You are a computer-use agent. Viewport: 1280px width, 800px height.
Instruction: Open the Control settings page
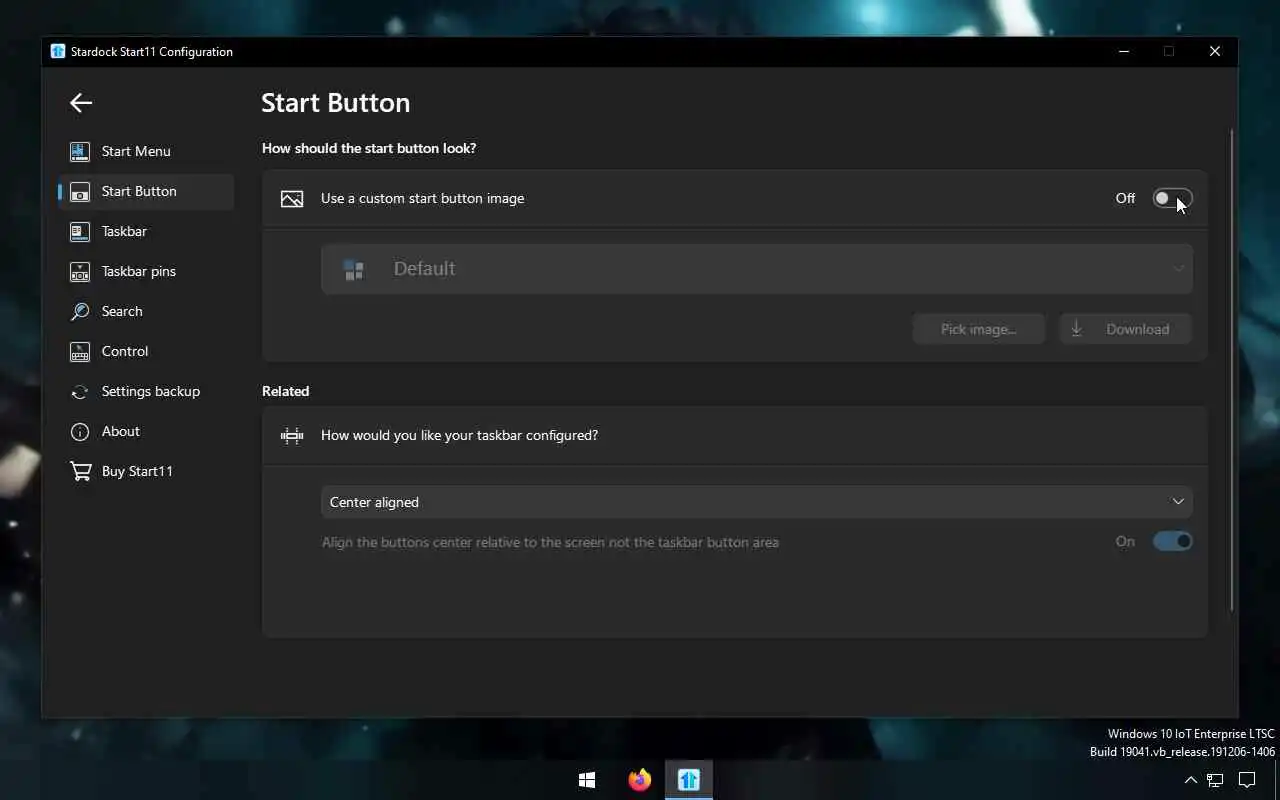125,351
